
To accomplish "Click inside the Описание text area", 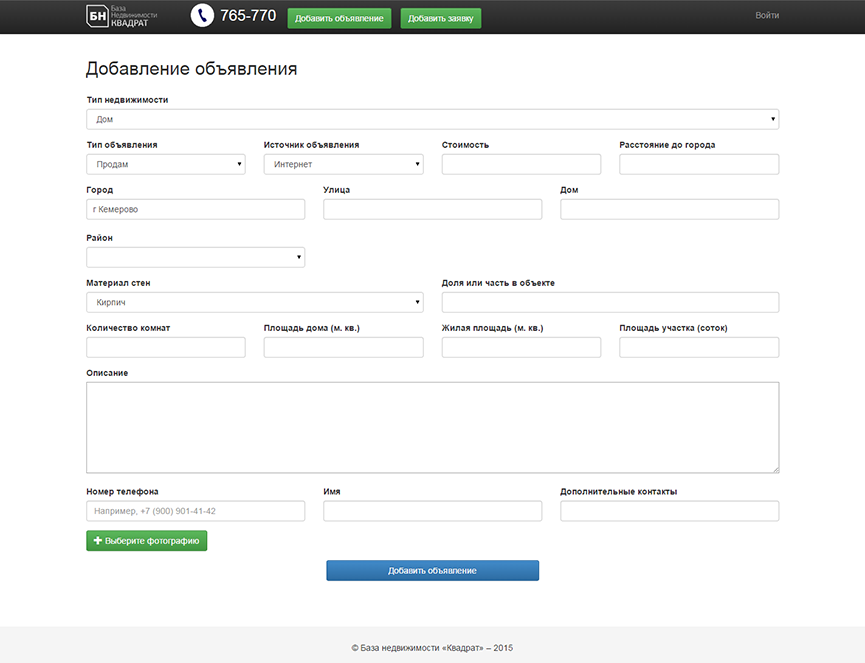I will (x=432, y=427).
